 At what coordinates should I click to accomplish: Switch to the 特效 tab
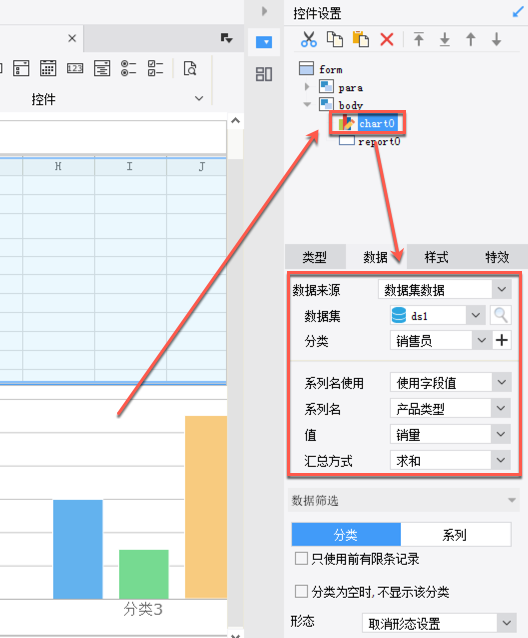tap(497, 257)
